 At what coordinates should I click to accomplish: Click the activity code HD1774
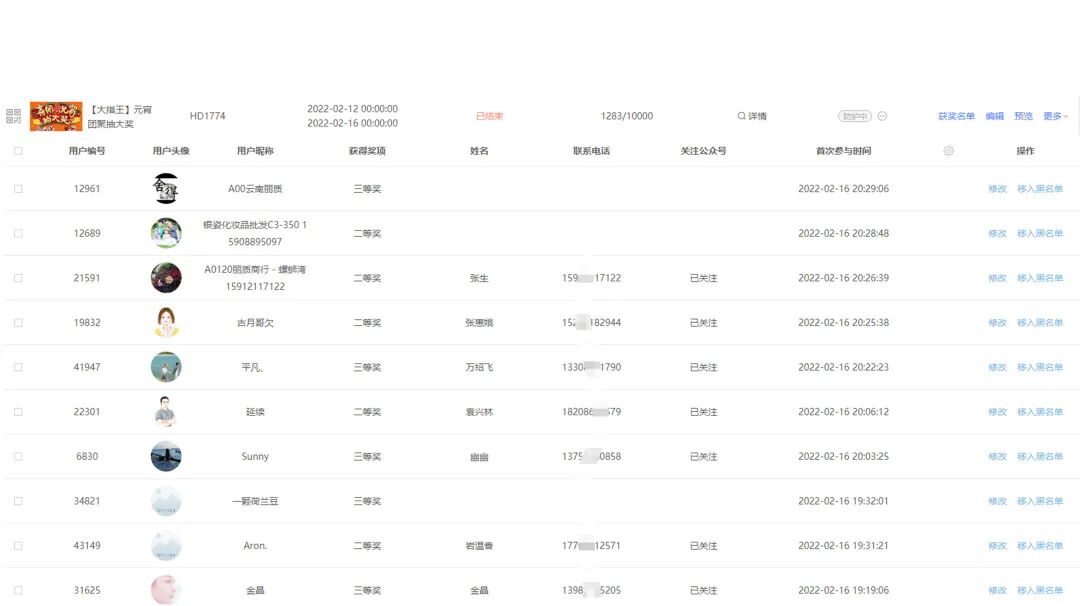click(207, 116)
